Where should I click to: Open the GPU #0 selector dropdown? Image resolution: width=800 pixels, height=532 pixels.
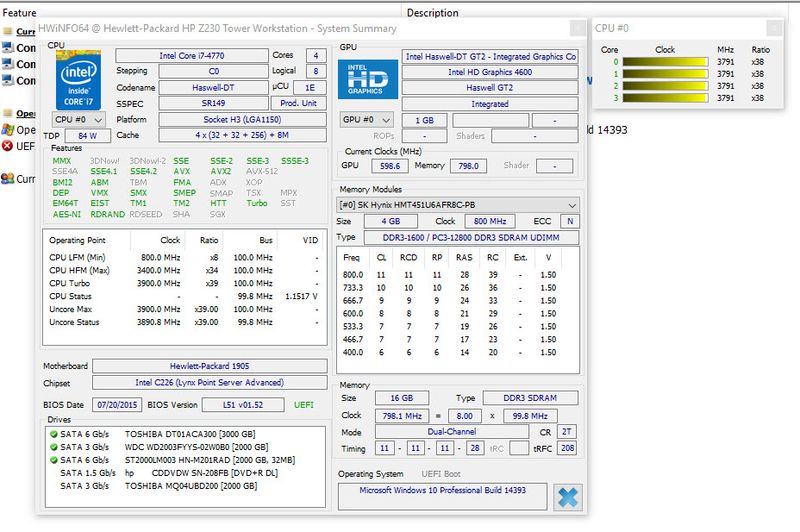[x=366, y=120]
